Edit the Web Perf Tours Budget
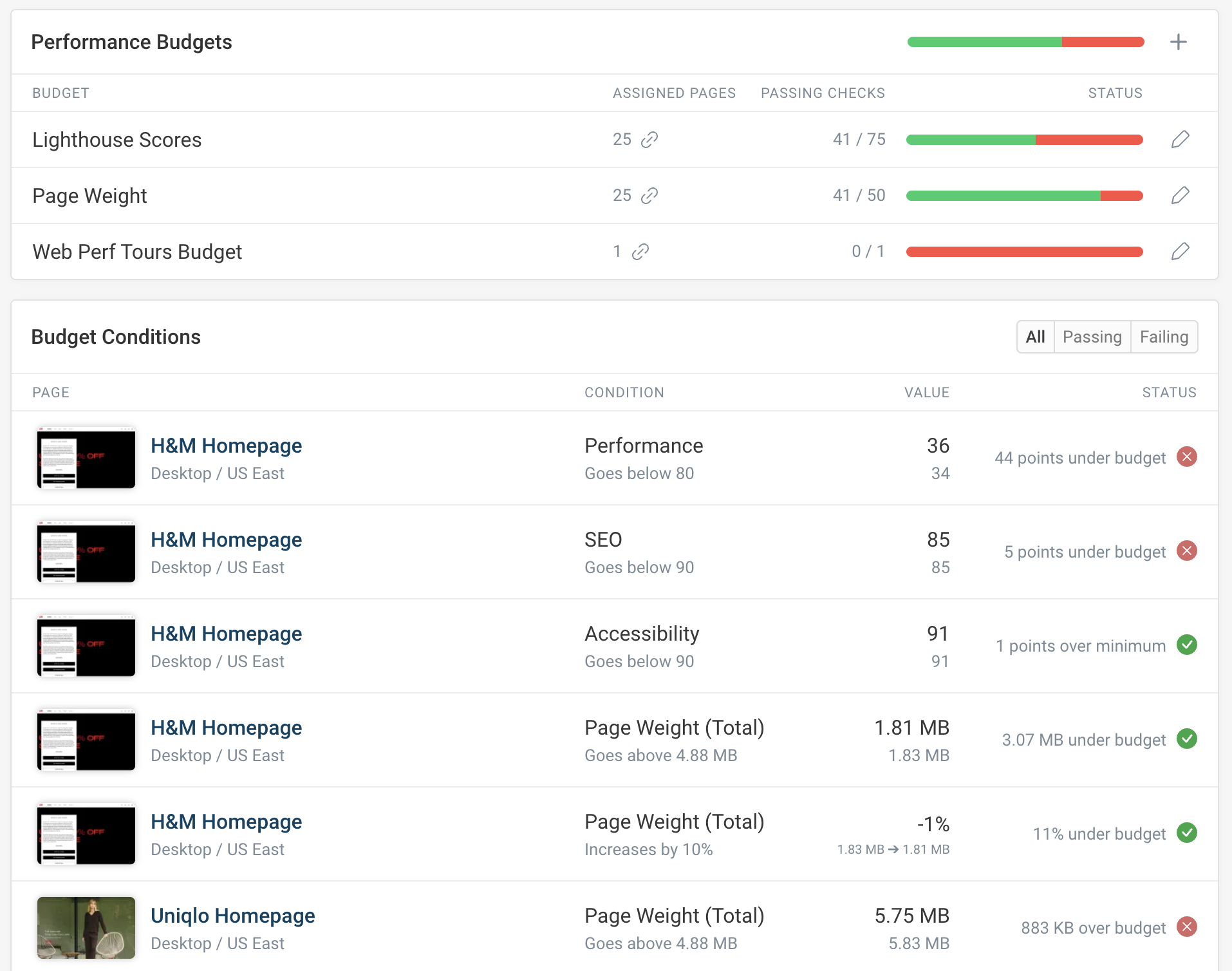Screen dimensions: 1232x971 click(x=1180, y=252)
